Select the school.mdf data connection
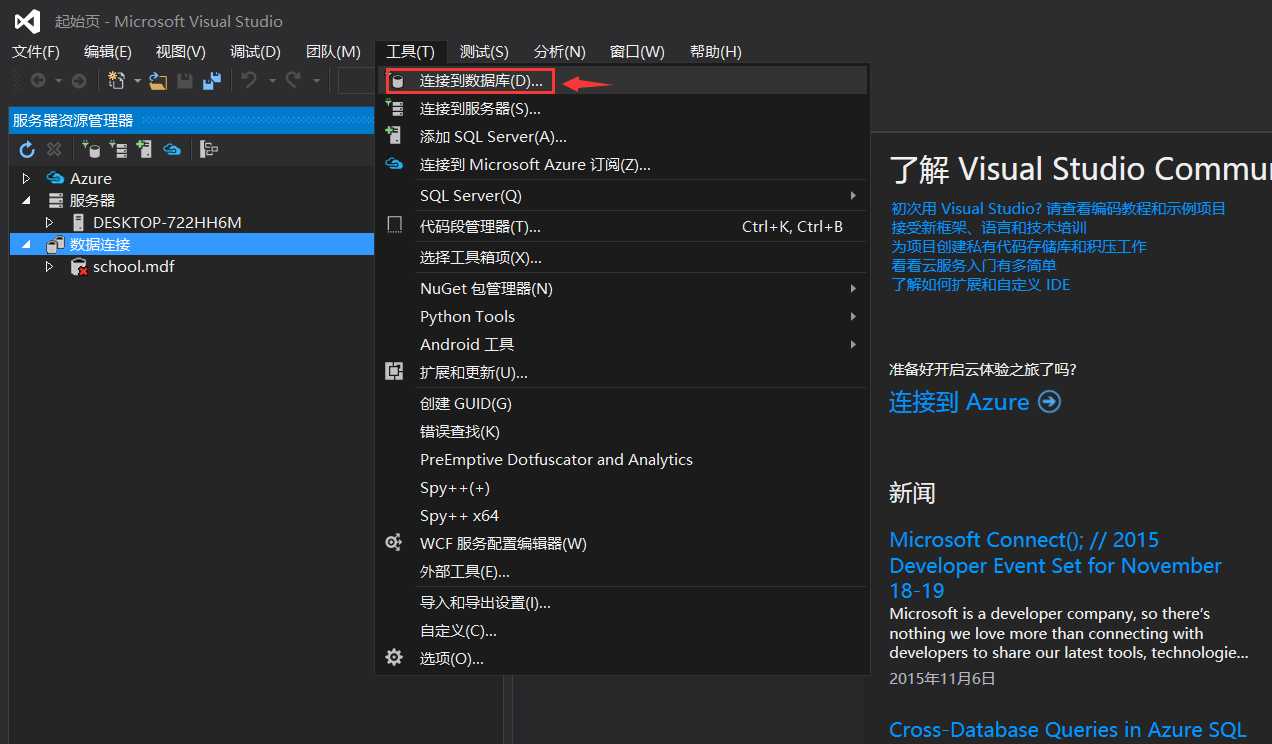1272x744 pixels. [x=134, y=267]
